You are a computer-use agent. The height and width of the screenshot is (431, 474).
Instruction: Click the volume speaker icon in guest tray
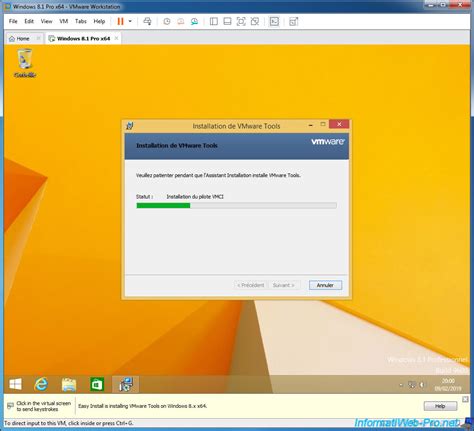point(422,385)
